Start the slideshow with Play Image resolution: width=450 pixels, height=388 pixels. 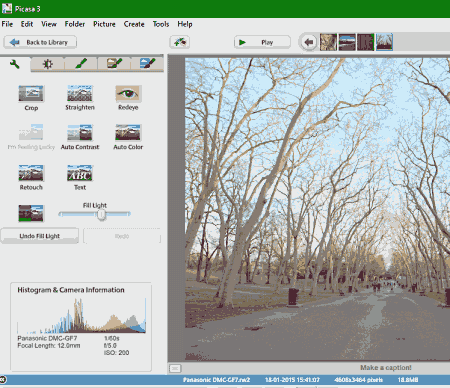click(x=262, y=42)
